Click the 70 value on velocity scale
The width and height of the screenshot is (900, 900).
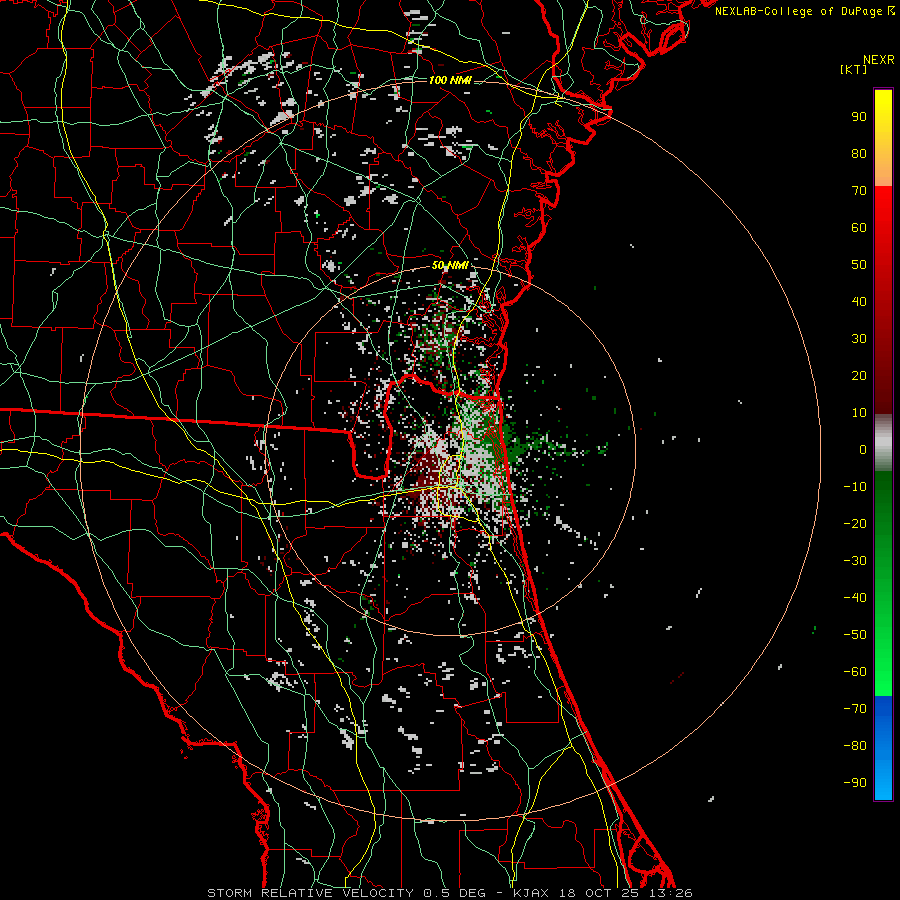coord(859,191)
